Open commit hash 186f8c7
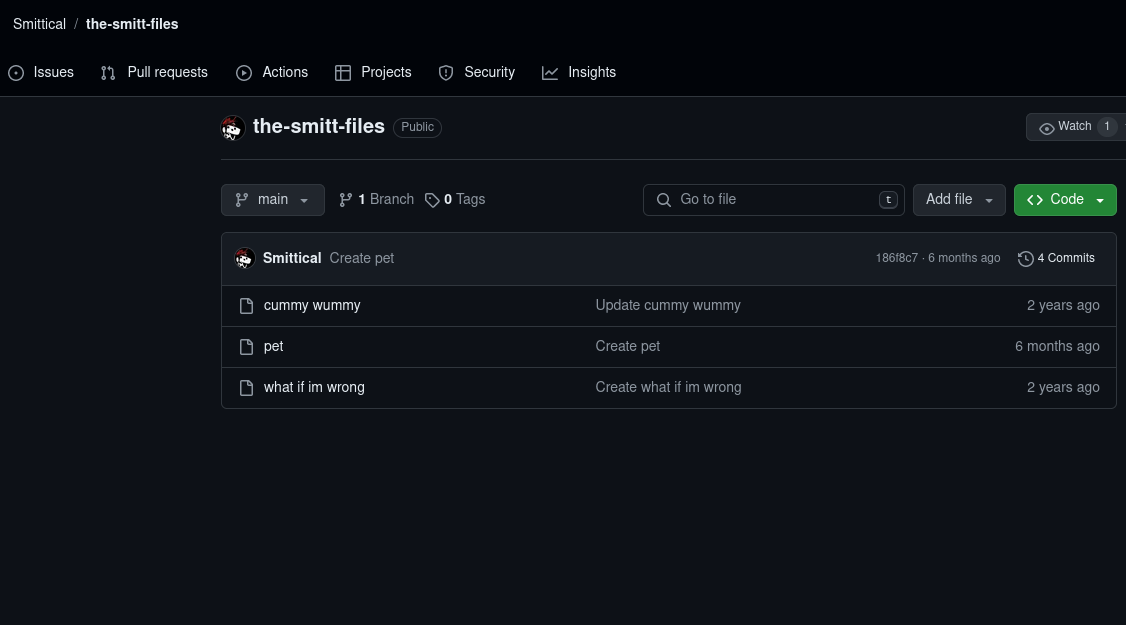This screenshot has height=625, width=1126. pos(896,258)
